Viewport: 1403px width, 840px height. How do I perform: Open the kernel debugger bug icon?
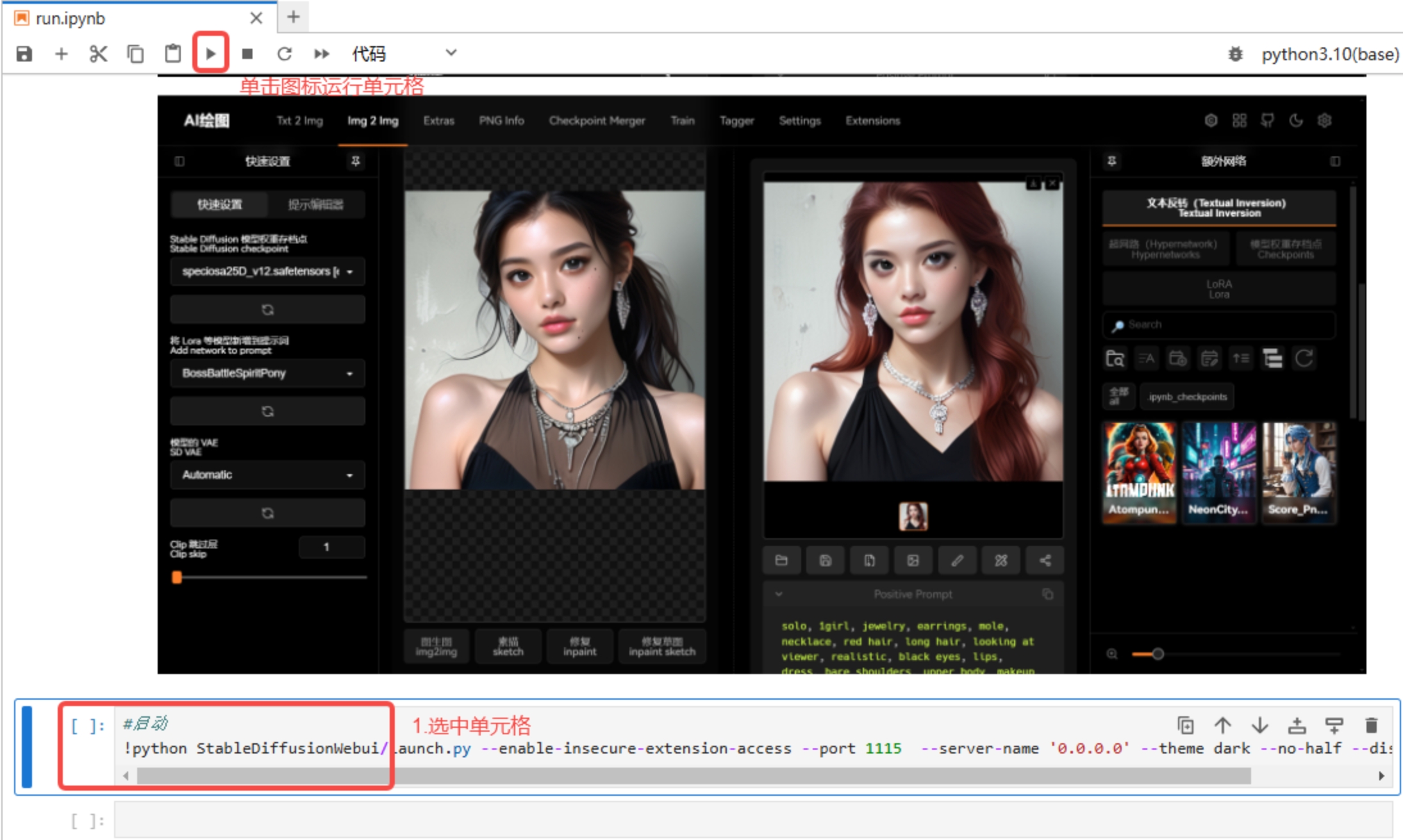click(1235, 54)
